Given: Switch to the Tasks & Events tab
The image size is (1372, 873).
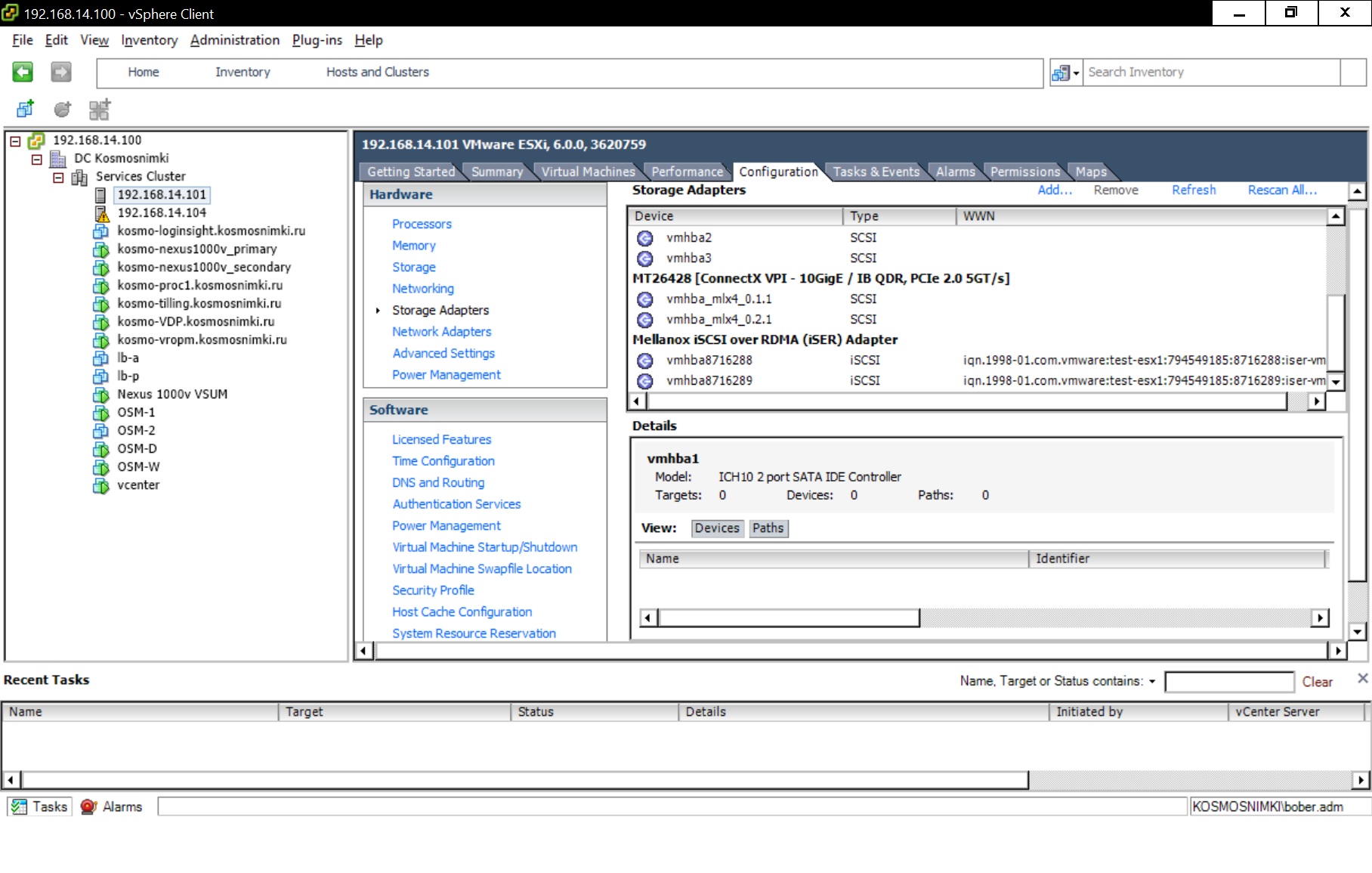Looking at the screenshot, I should point(876,172).
